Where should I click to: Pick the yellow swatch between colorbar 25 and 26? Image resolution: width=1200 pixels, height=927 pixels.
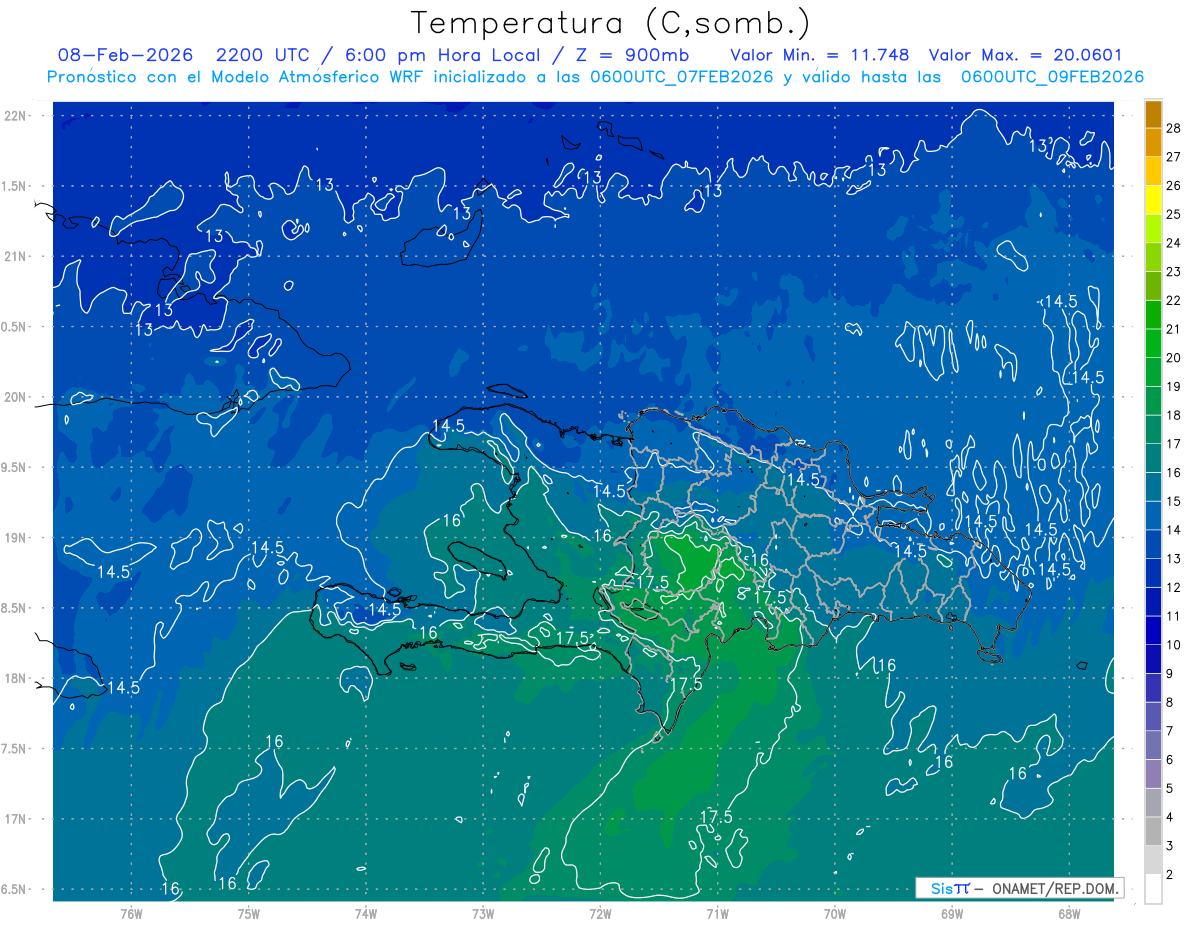[x=1153, y=199]
